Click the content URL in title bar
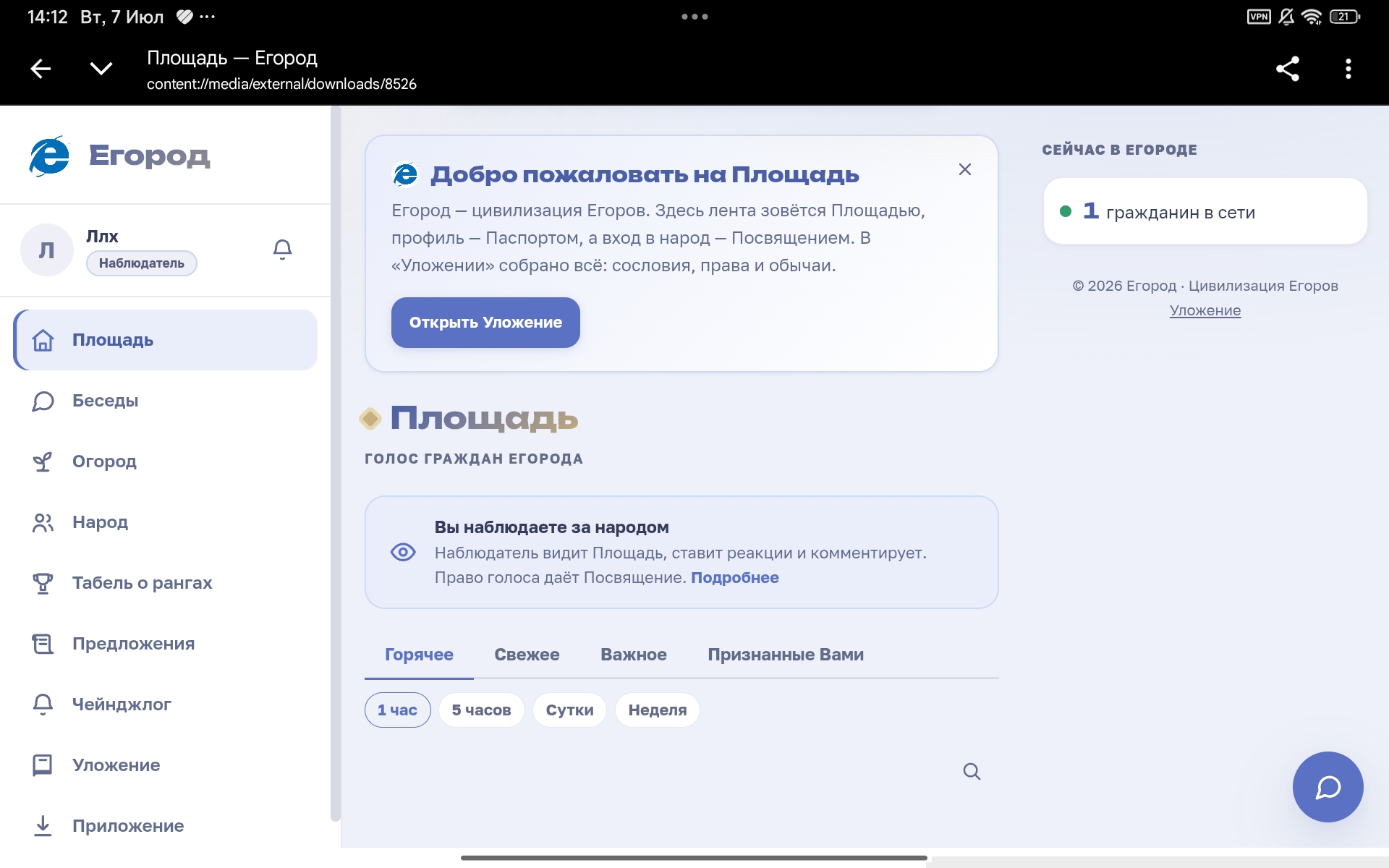Viewport: 1389px width, 868px height. point(281,84)
